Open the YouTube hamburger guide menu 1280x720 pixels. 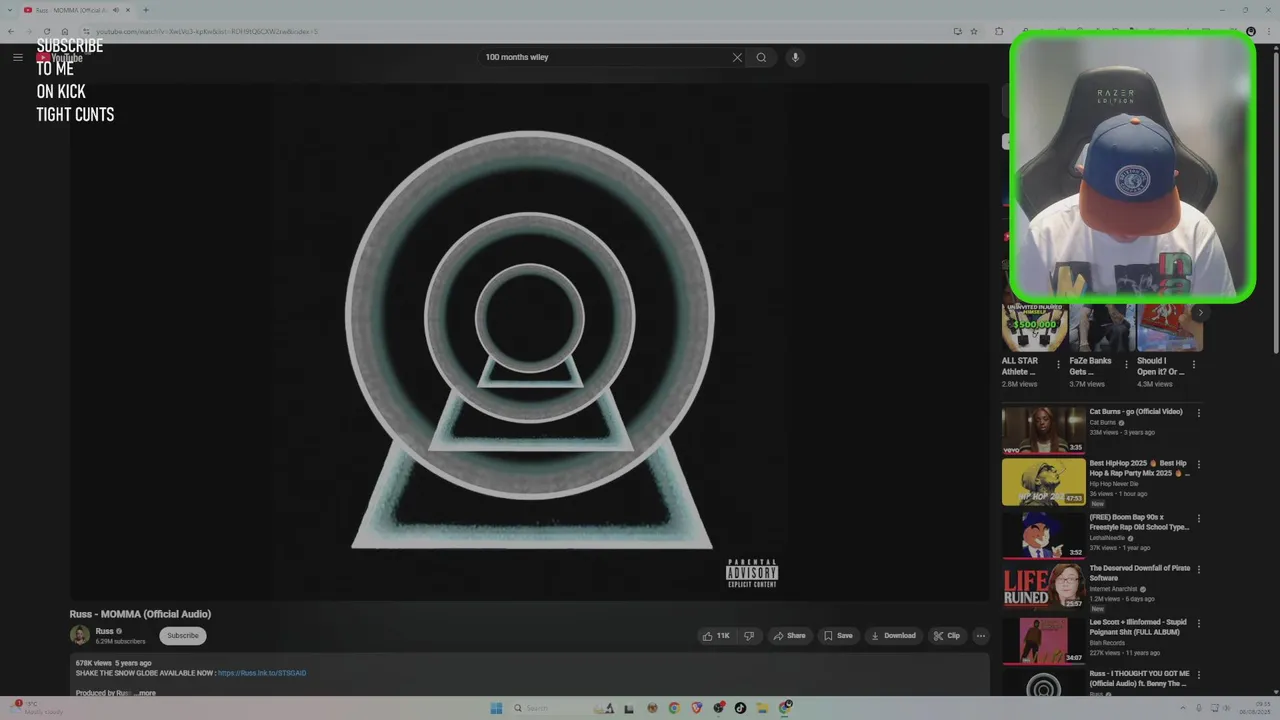coord(18,57)
